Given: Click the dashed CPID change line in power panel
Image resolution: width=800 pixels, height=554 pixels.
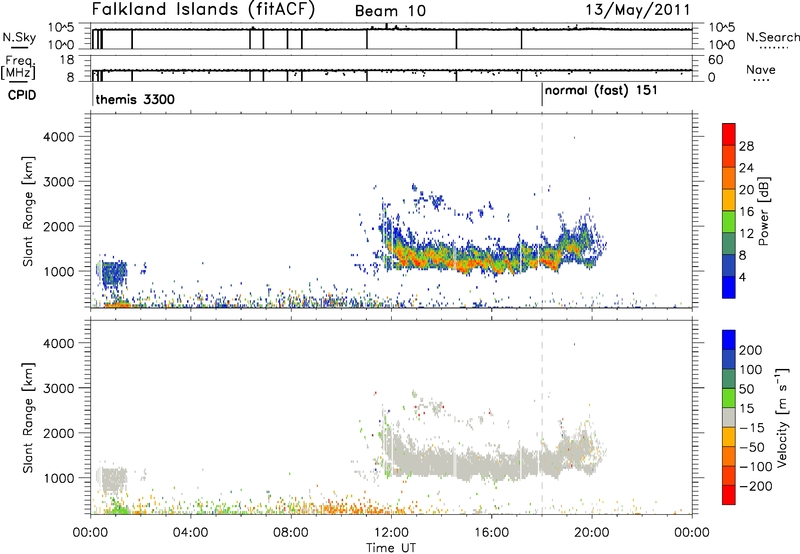Looking at the screenshot, I should pyautogui.click(x=542, y=211).
